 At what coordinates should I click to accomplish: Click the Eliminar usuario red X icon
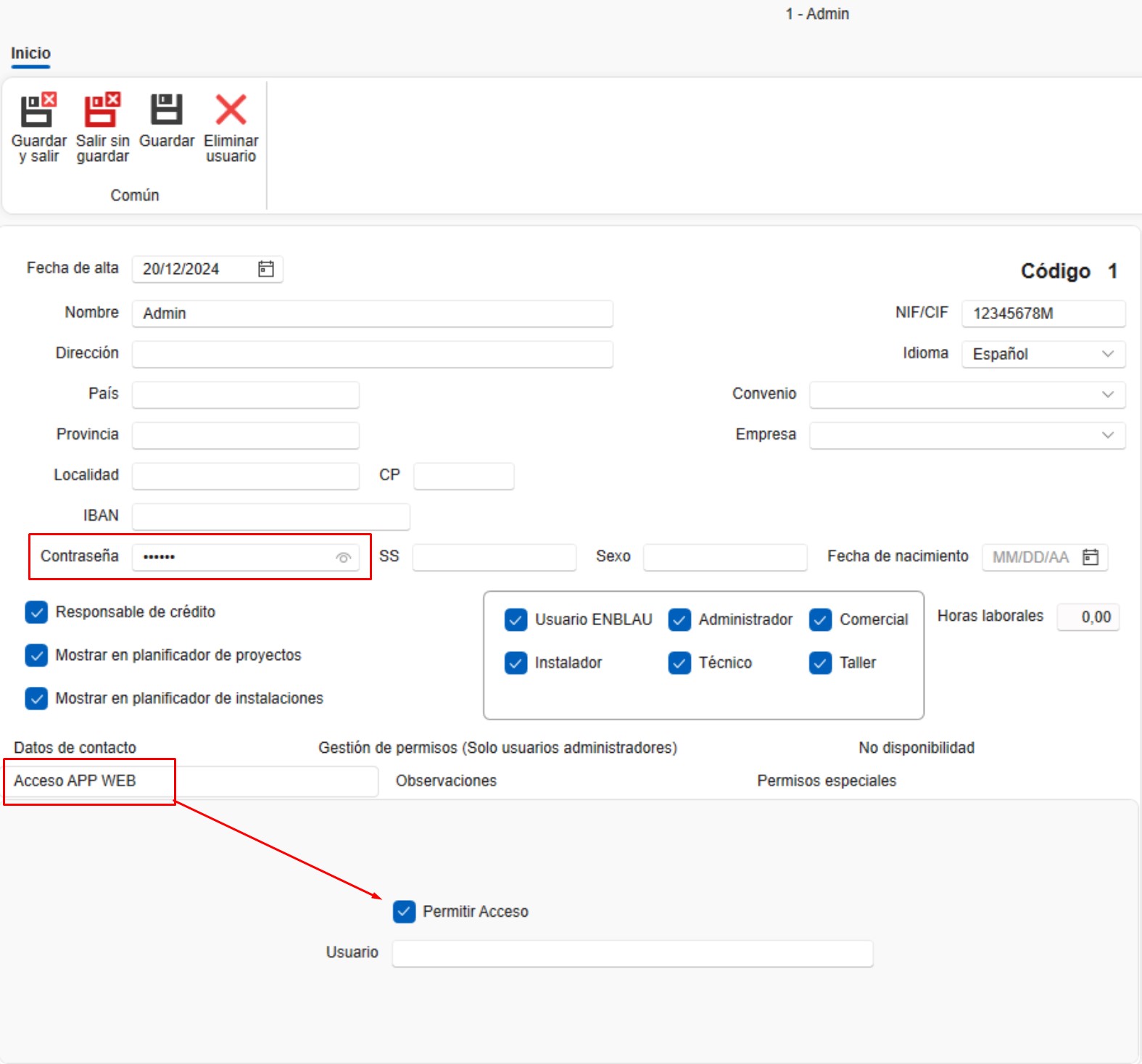(x=231, y=110)
